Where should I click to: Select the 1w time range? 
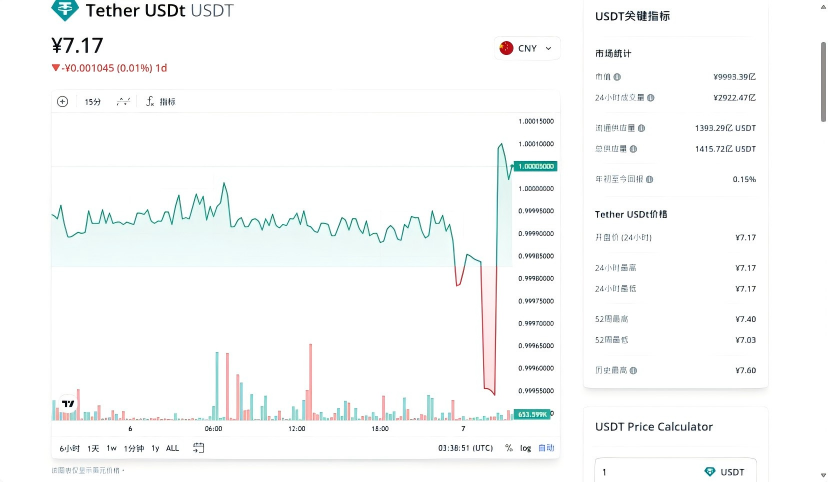pyautogui.click(x=111, y=448)
